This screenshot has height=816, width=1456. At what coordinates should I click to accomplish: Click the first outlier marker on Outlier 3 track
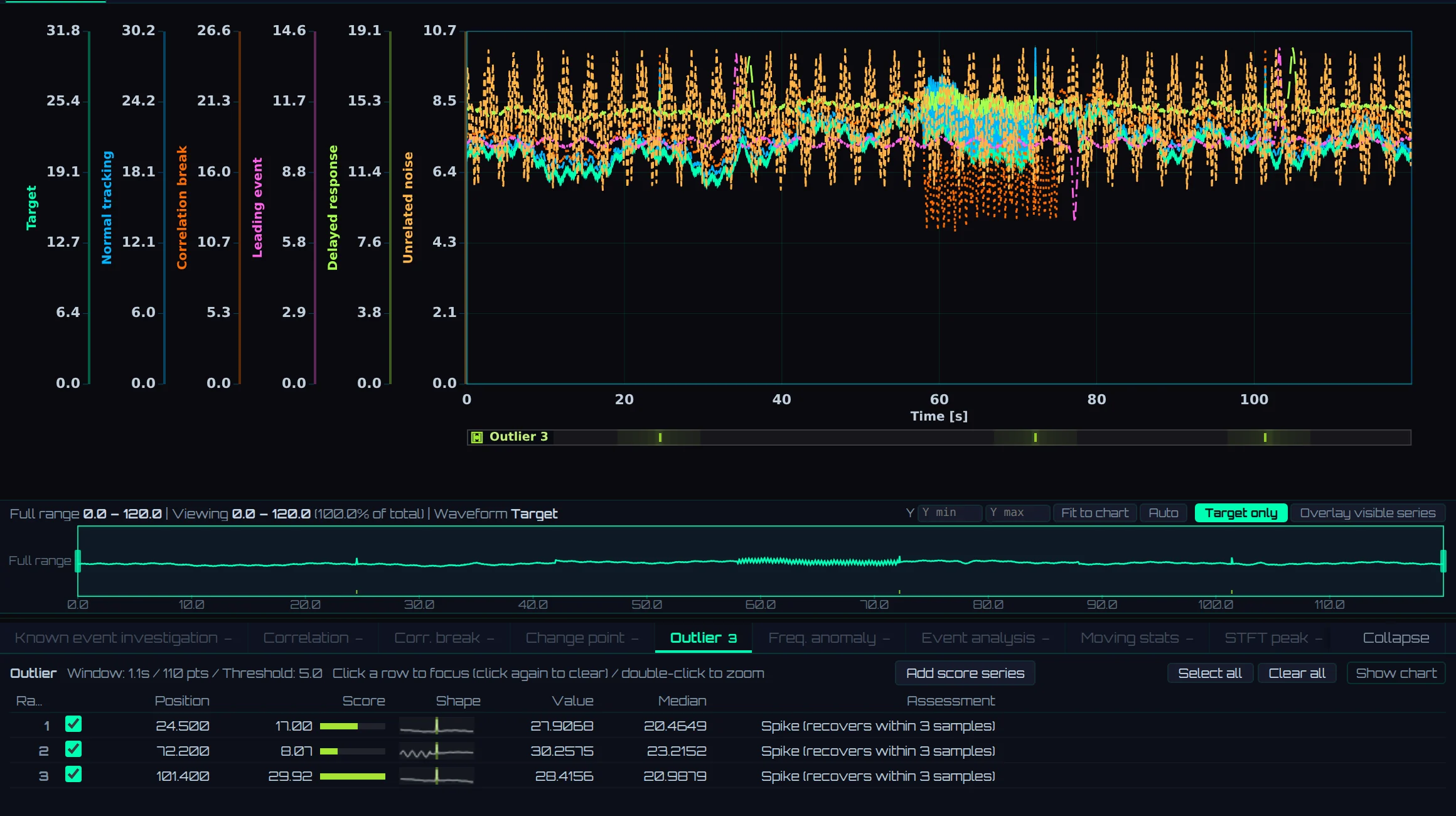pyautogui.click(x=660, y=438)
